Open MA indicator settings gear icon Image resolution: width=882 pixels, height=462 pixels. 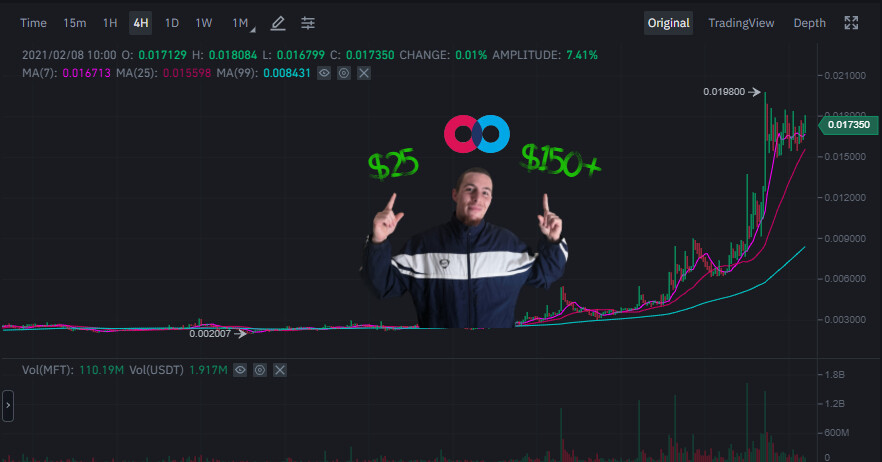click(344, 73)
